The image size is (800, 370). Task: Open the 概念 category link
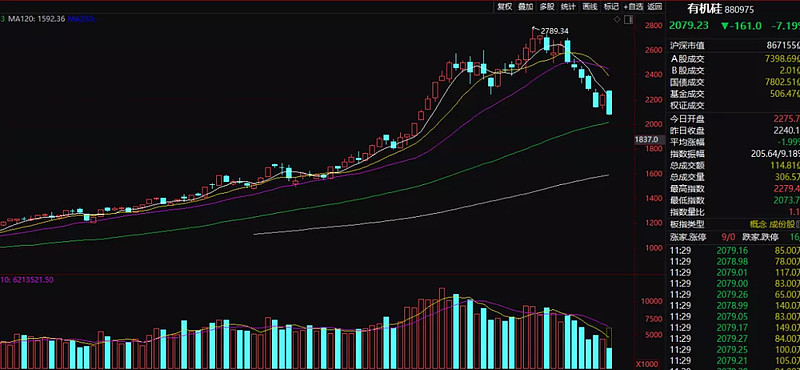pos(757,224)
